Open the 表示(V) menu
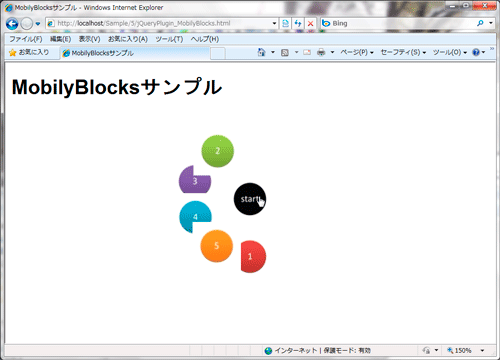This screenshot has width=500, height=360. point(89,39)
